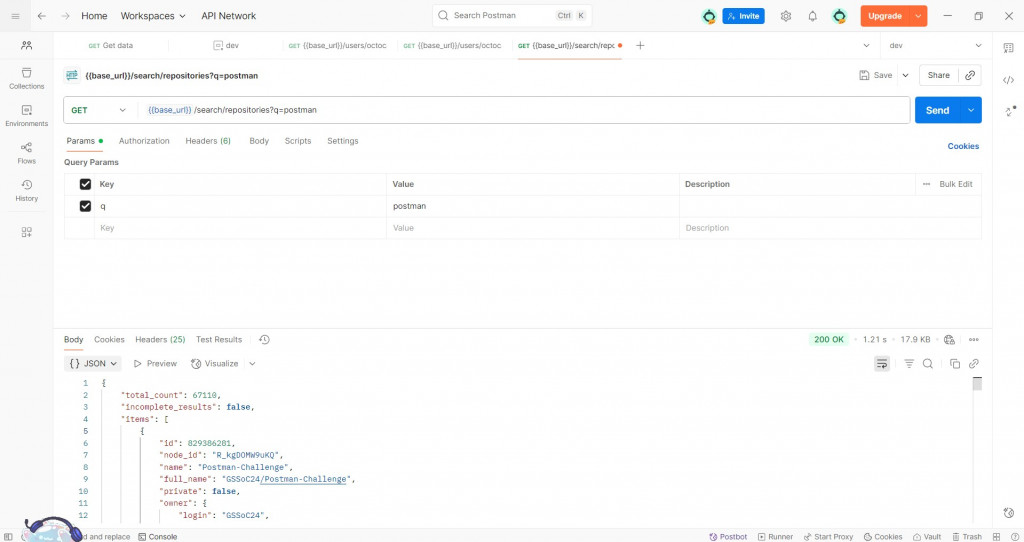Copy request link icon beside Share
The image size is (1024, 542).
(x=970, y=75)
